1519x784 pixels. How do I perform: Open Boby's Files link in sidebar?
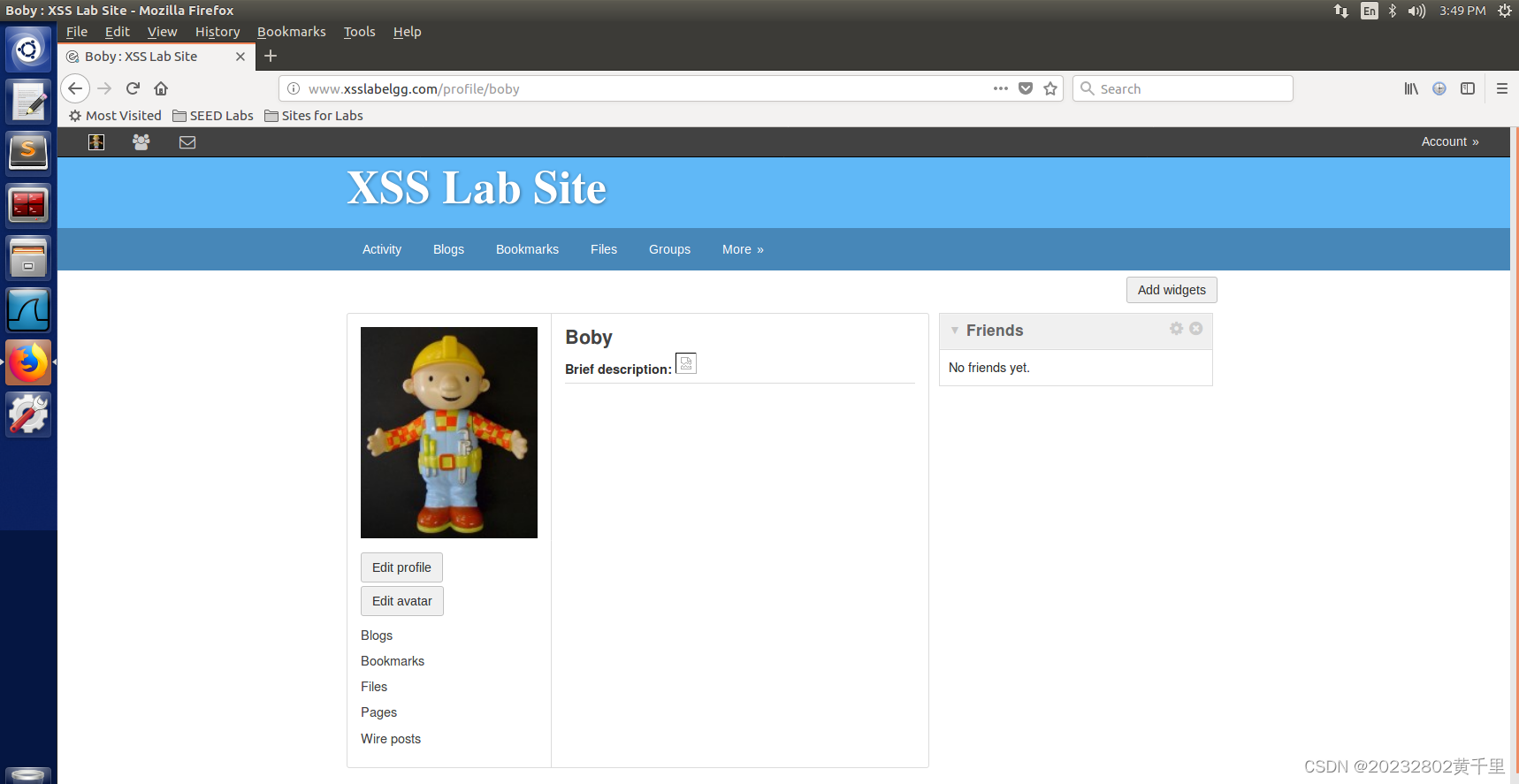coord(374,687)
